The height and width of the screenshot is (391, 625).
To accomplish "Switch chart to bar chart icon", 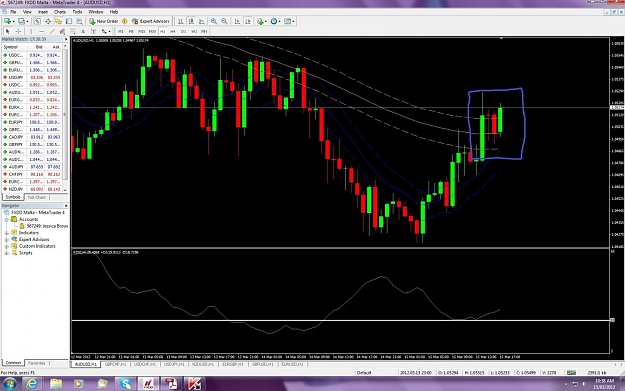I will (x=181, y=21).
